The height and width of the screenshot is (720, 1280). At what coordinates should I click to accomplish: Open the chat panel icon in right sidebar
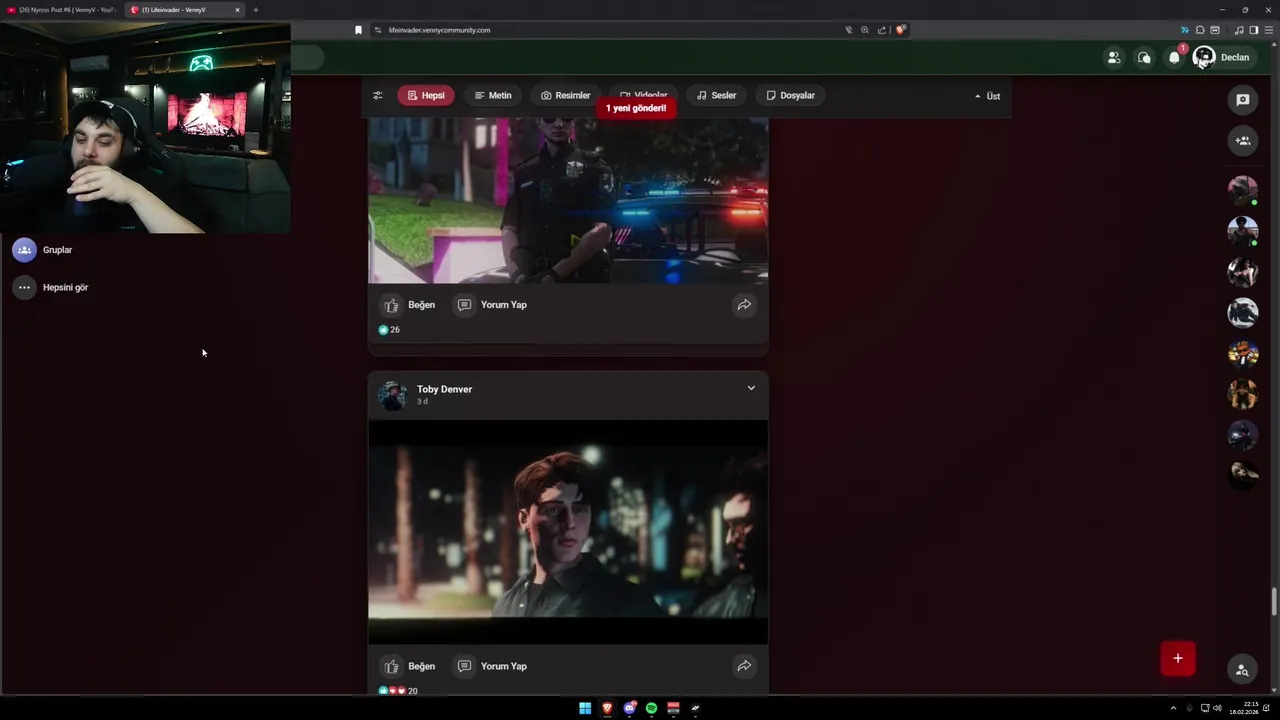coord(1243,99)
